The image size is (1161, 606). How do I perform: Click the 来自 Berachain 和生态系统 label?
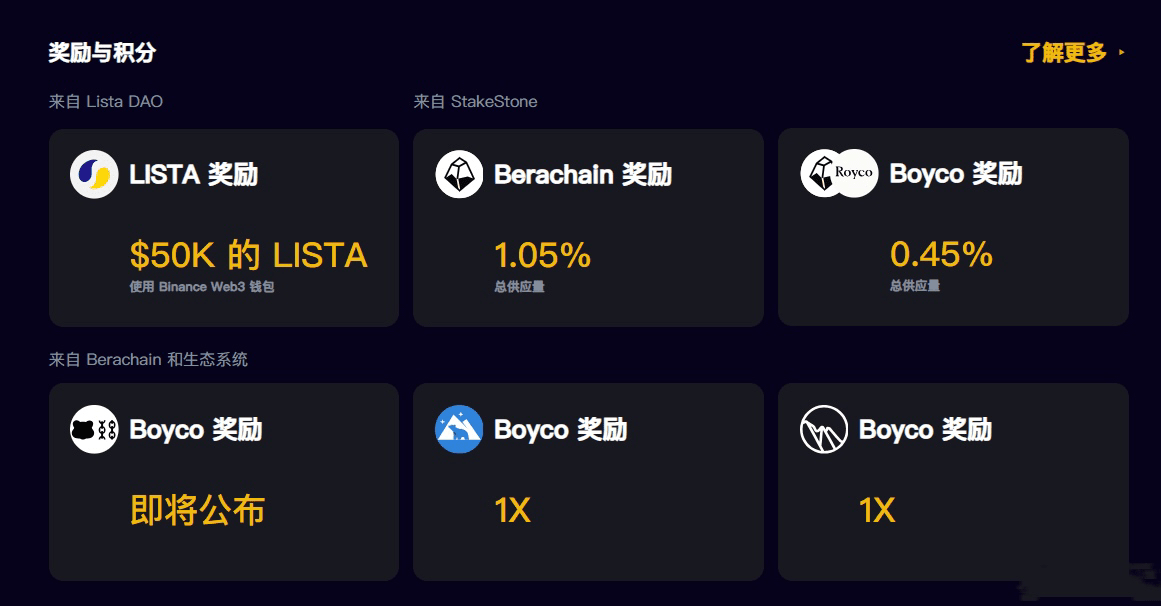click(148, 359)
